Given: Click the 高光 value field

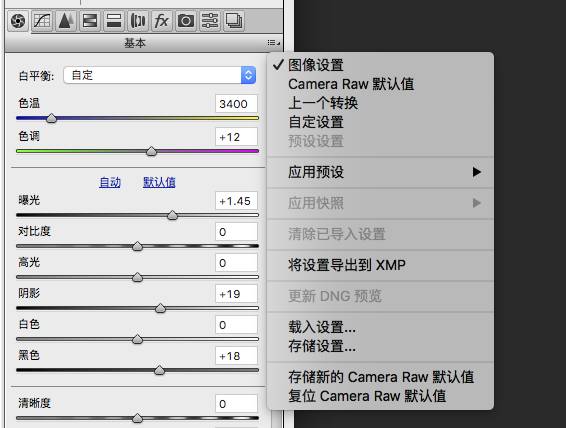Looking at the screenshot, I should [x=236, y=263].
